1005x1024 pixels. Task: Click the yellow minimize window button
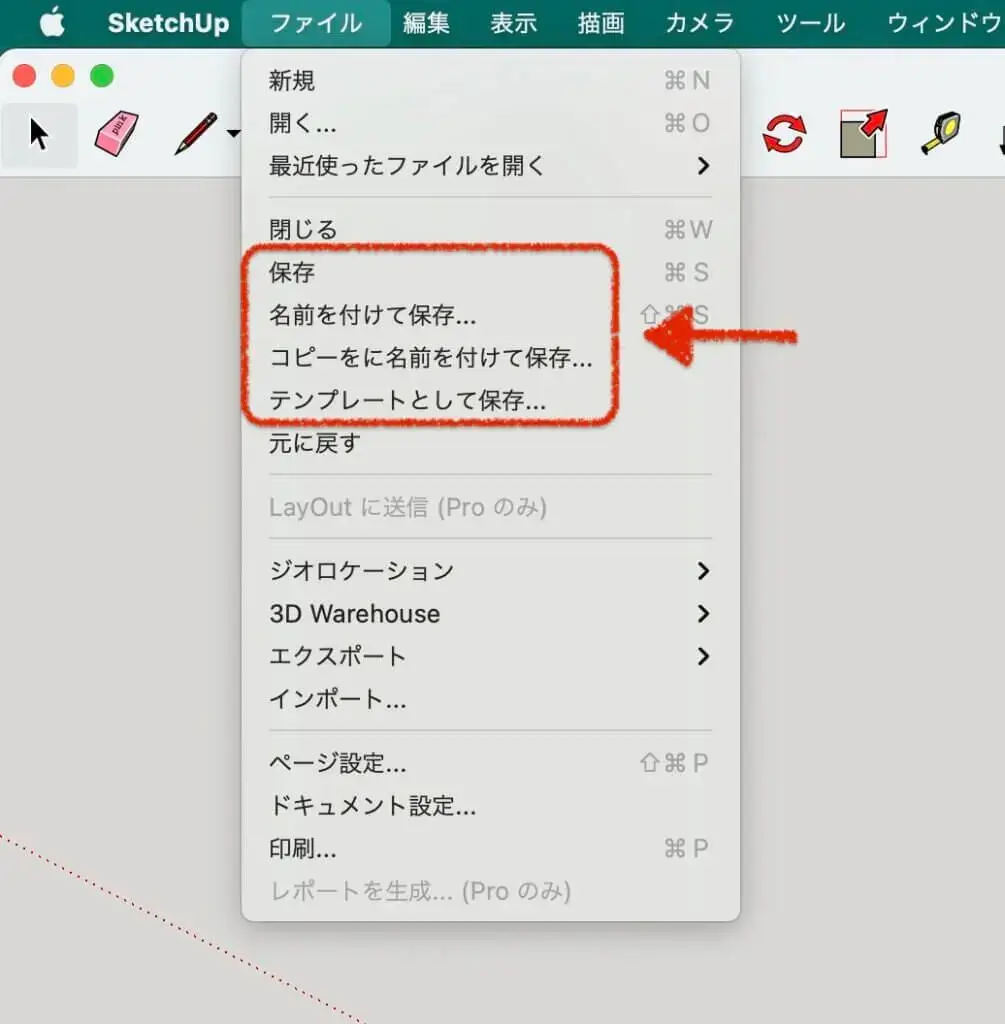(x=63, y=76)
